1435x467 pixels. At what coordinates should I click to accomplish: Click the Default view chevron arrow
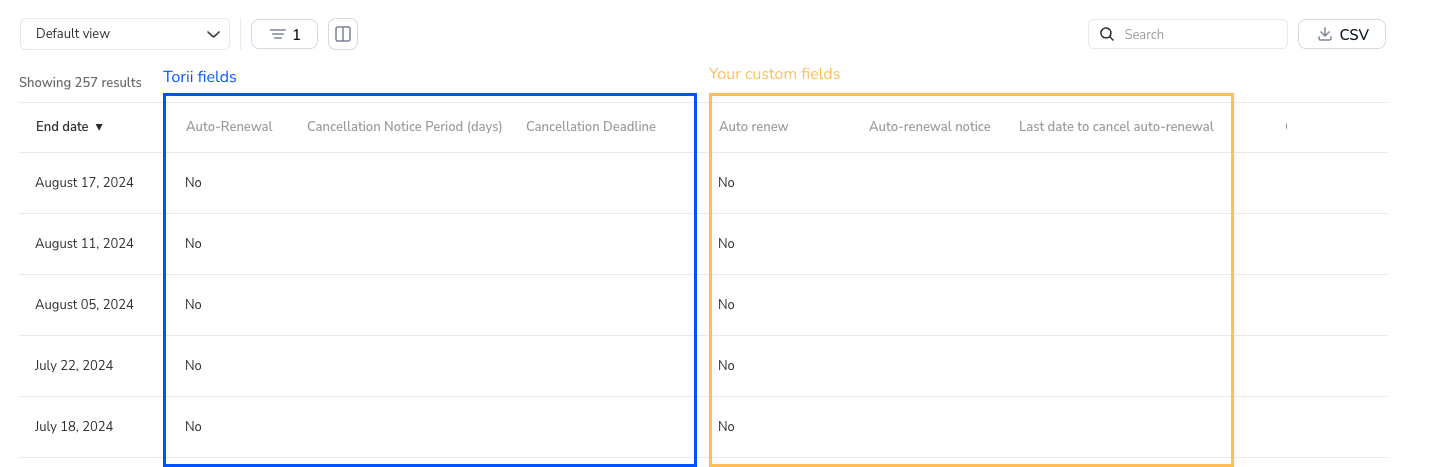click(x=213, y=34)
